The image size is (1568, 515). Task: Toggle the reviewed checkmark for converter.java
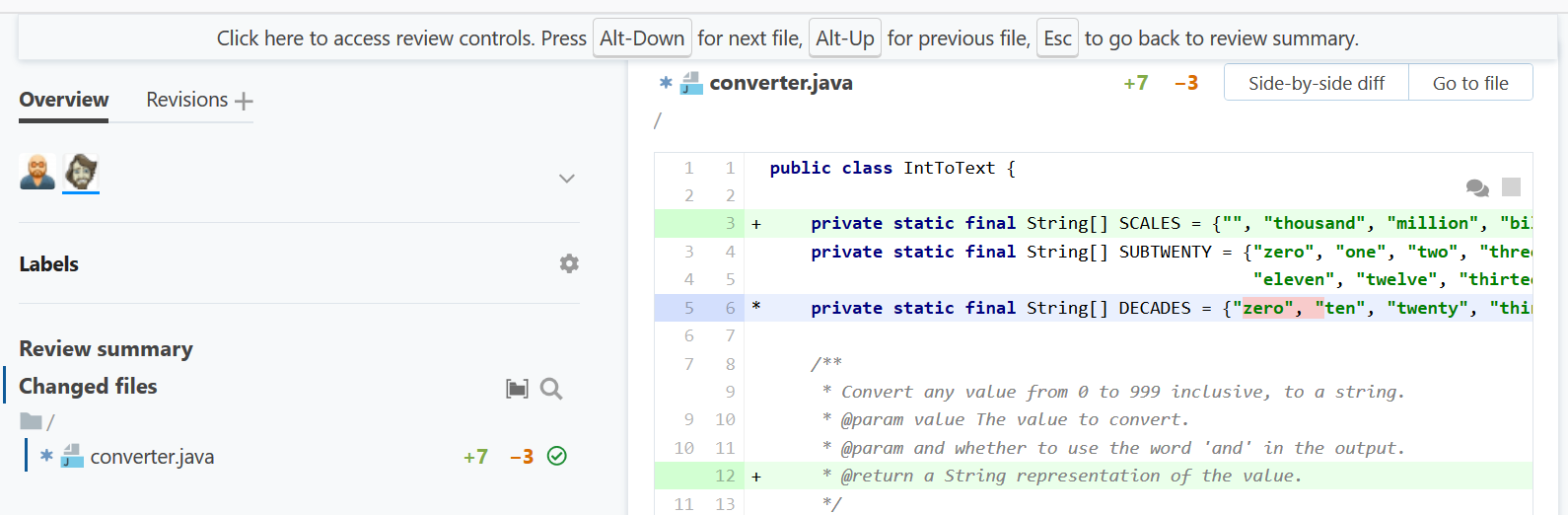click(x=557, y=456)
